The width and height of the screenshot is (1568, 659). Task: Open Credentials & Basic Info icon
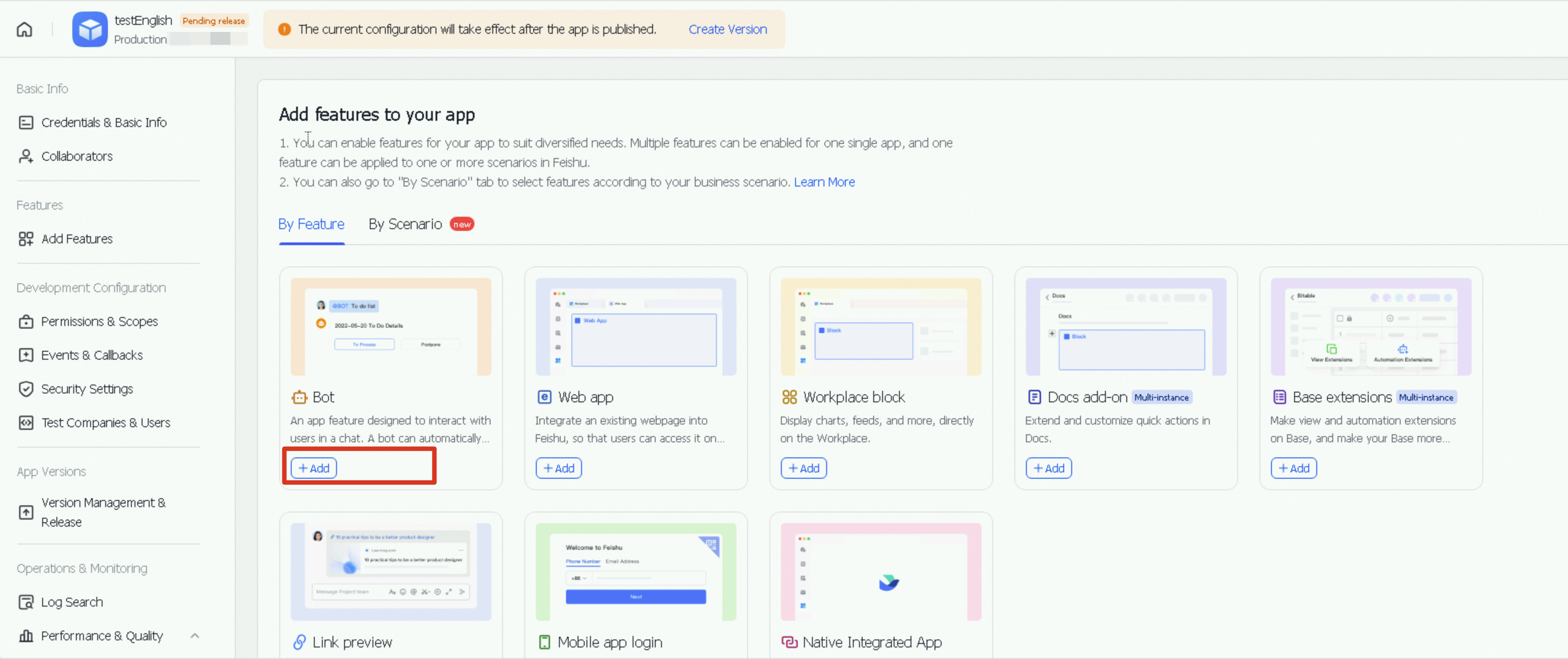(x=26, y=123)
